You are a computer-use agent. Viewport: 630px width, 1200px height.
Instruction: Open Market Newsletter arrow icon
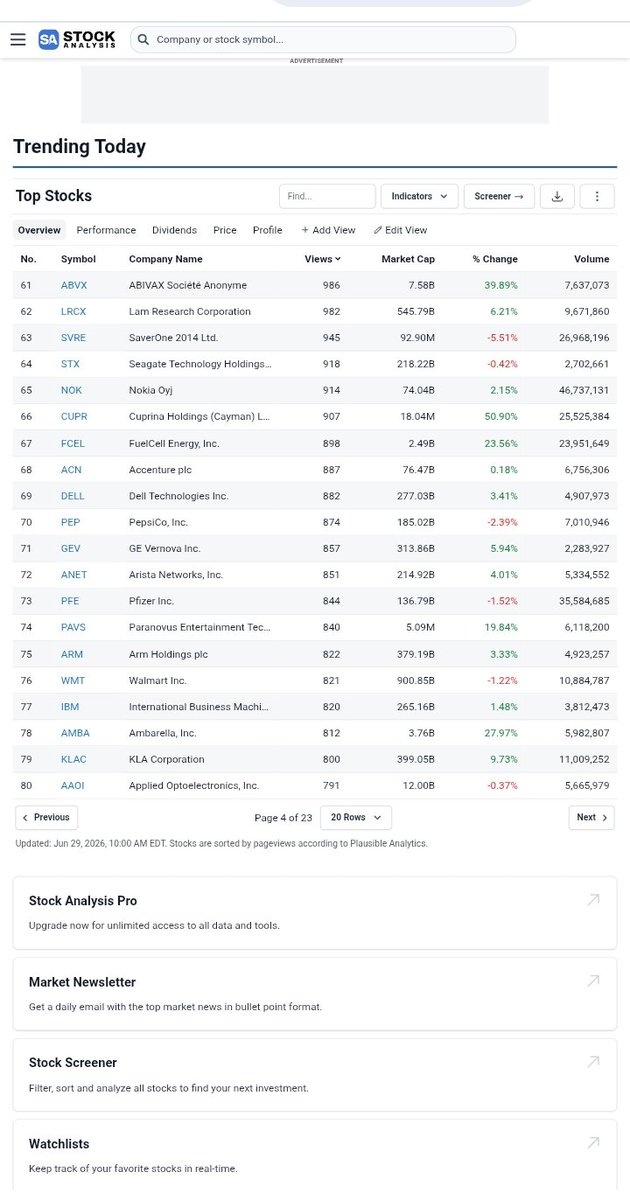(593, 981)
